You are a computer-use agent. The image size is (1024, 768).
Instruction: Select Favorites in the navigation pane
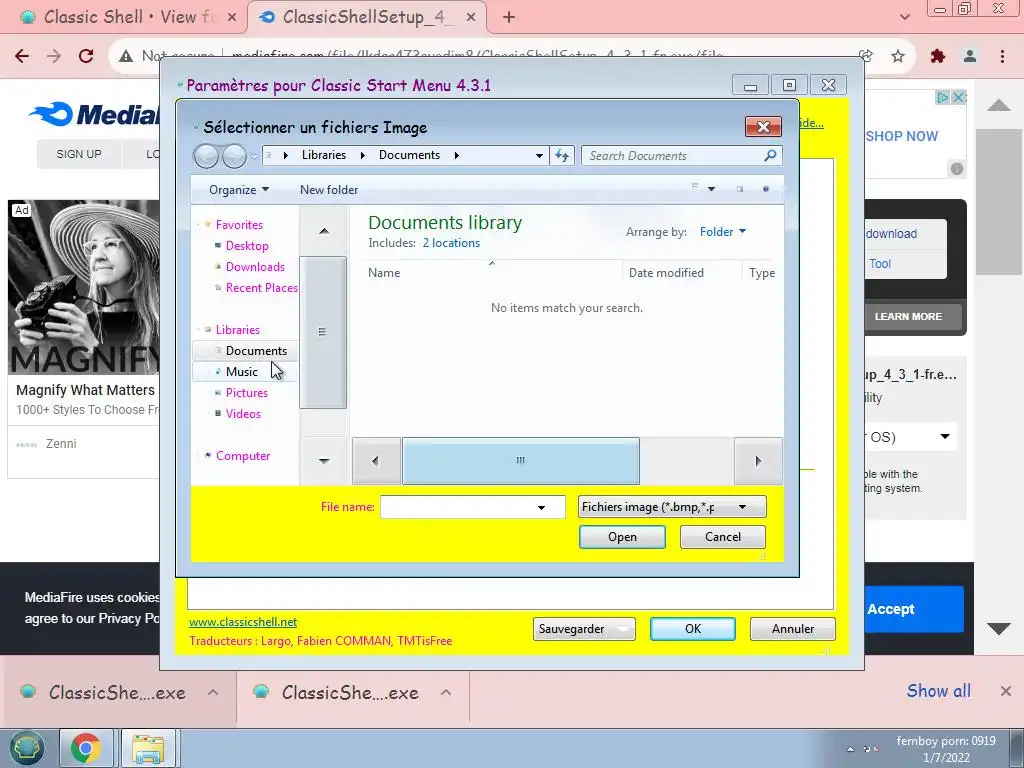tap(239, 225)
